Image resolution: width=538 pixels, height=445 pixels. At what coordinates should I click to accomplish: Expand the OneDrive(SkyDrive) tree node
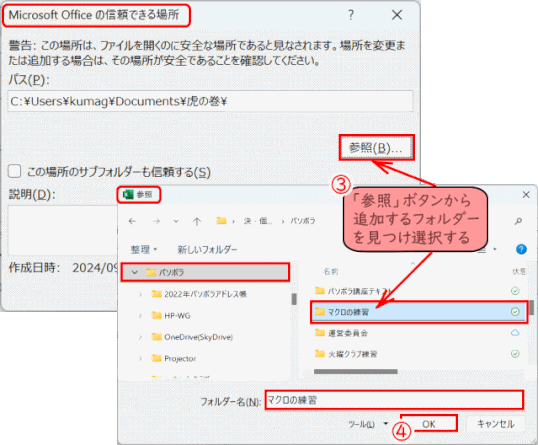(x=140, y=337)
